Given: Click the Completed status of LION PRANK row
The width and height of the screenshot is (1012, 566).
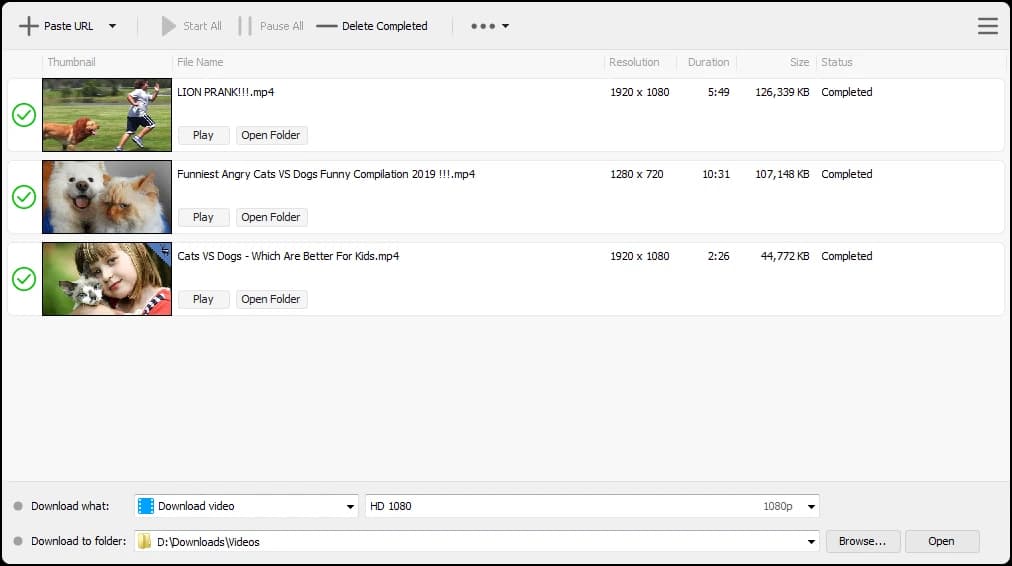Looking at the screenshot, I should click(x=847, y=92).
